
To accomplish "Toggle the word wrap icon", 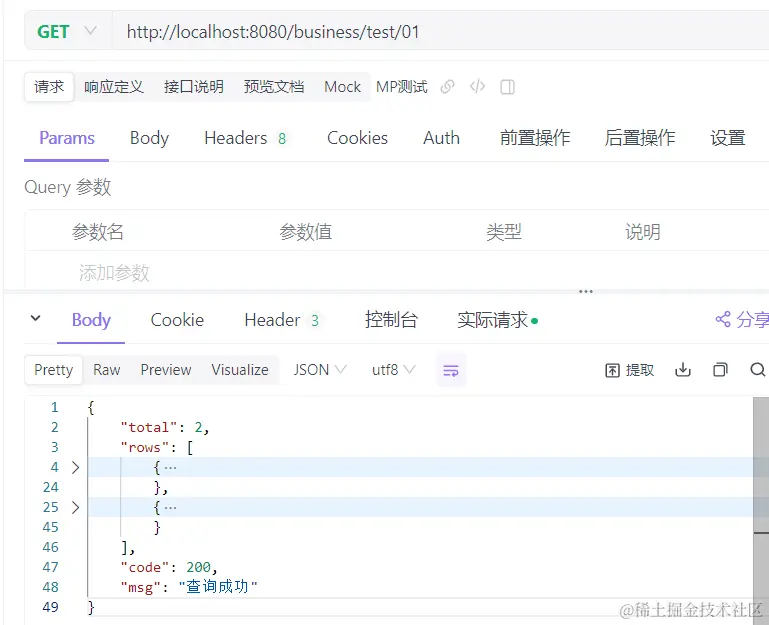I will pyautogui.click(x=451, y=370).
